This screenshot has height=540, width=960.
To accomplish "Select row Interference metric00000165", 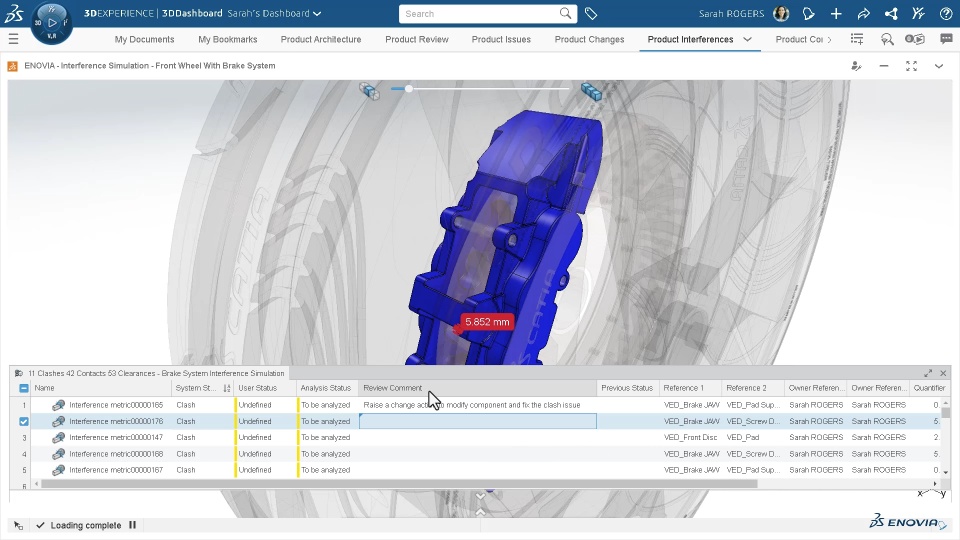I will [116, 405].
